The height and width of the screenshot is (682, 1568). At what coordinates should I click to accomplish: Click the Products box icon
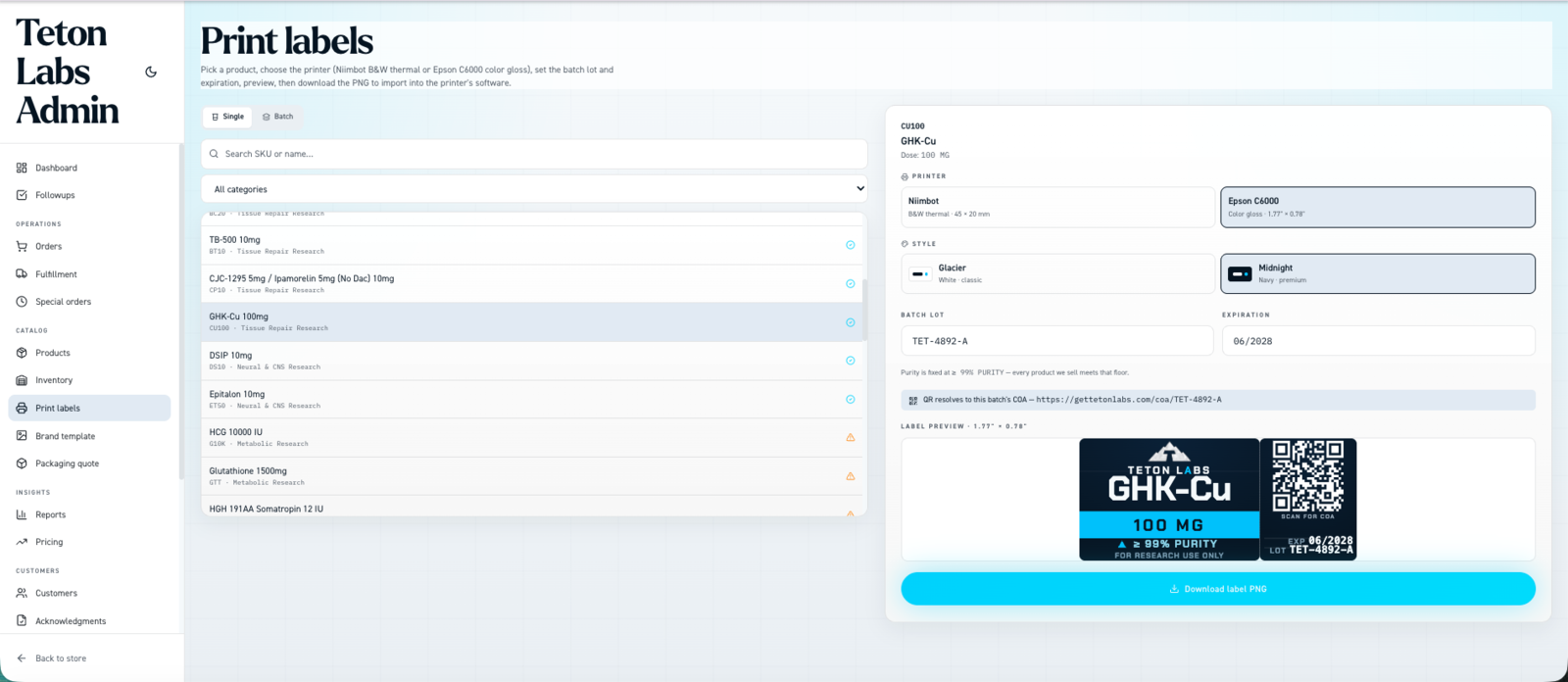22,353
